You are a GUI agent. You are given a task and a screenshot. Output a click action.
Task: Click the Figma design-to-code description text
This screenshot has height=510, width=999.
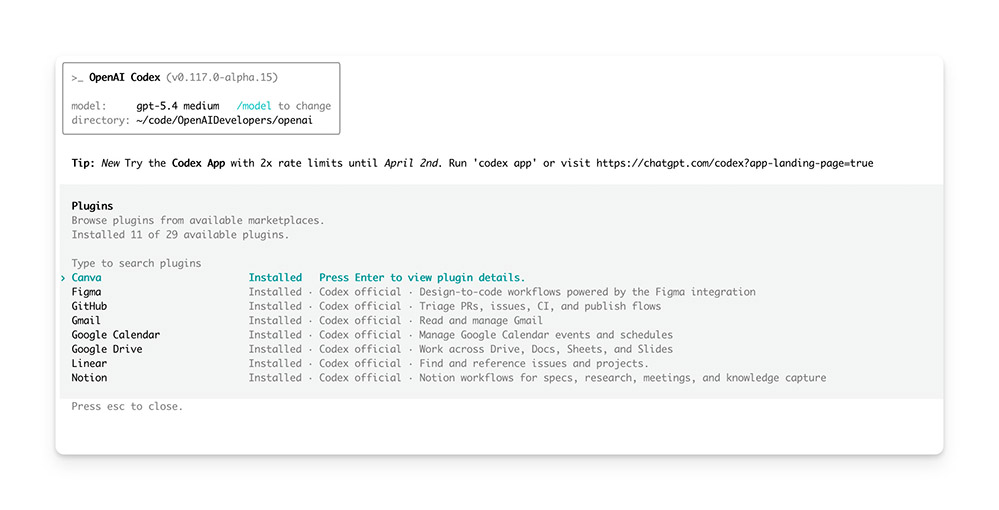point(587,292)
